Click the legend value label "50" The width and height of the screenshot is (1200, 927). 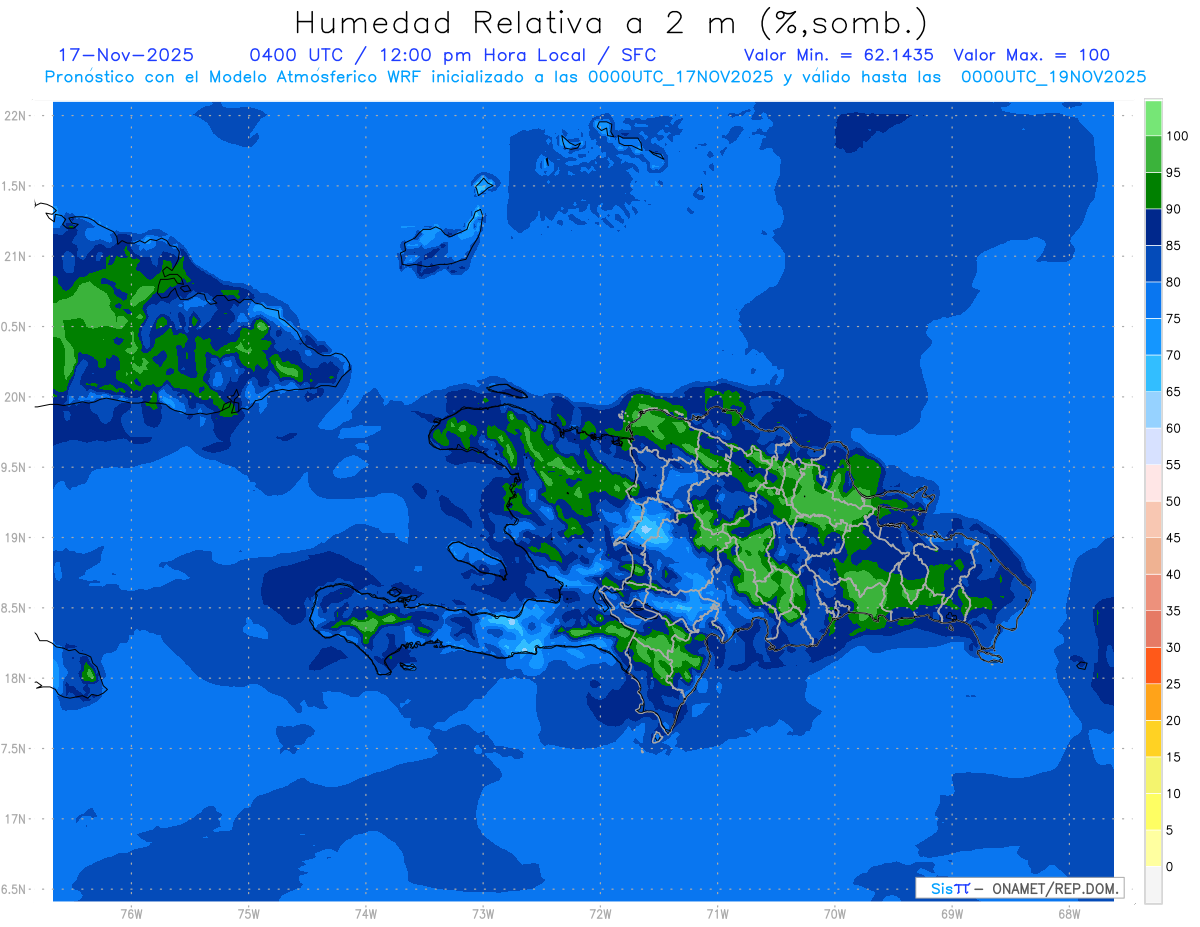(1173, 501)
